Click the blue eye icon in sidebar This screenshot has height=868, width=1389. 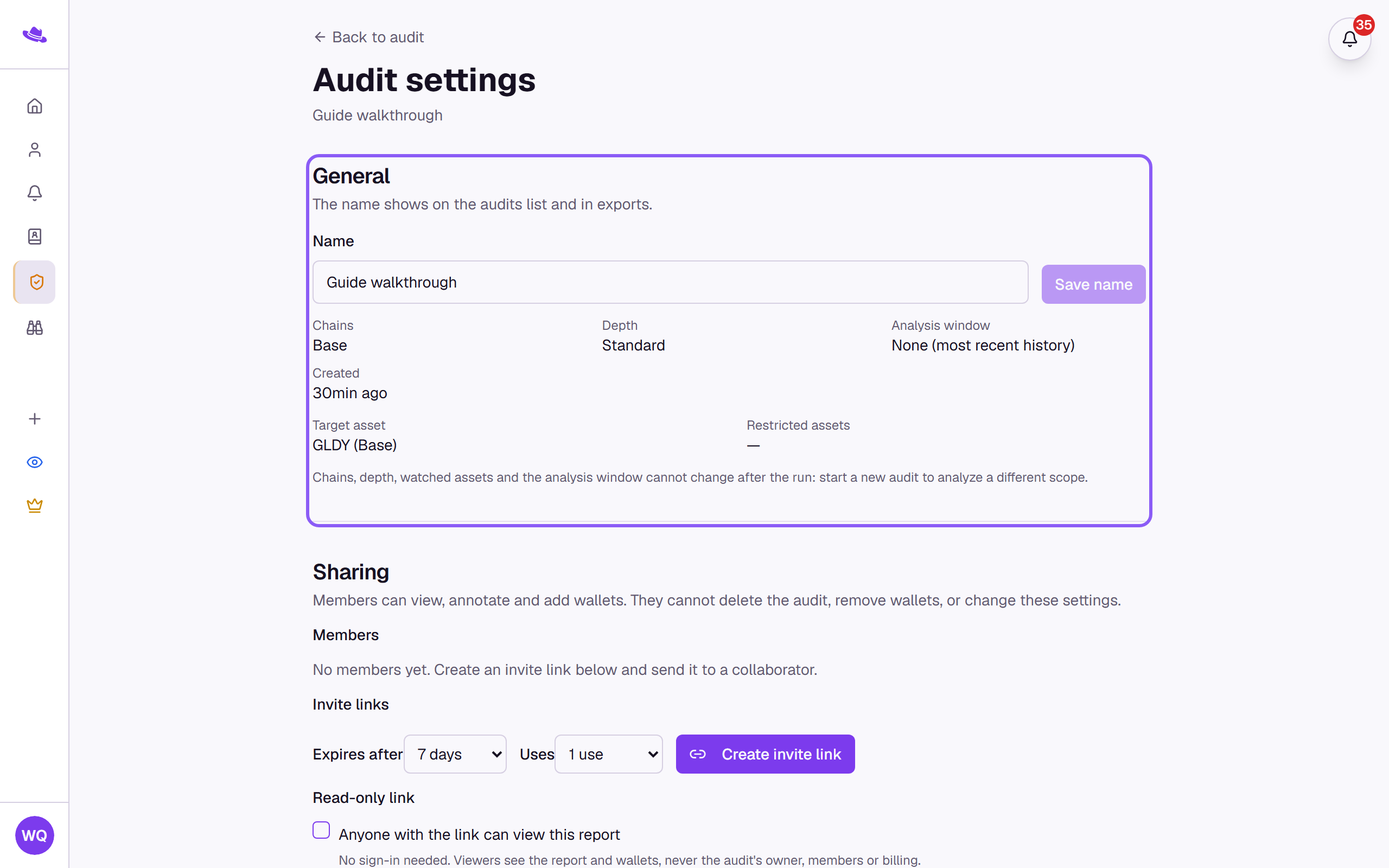34,462
